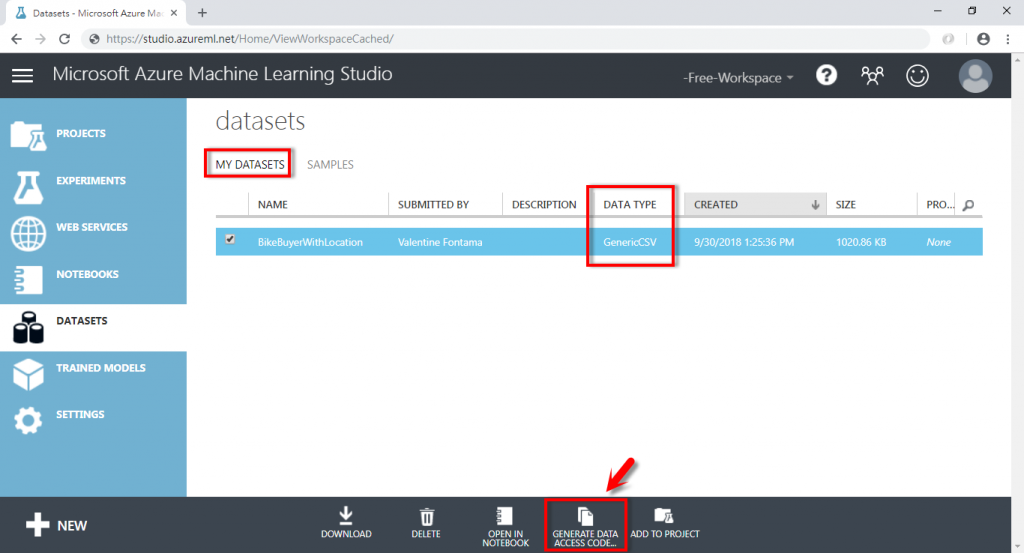Click the Help question mark icon

[826, 76]
